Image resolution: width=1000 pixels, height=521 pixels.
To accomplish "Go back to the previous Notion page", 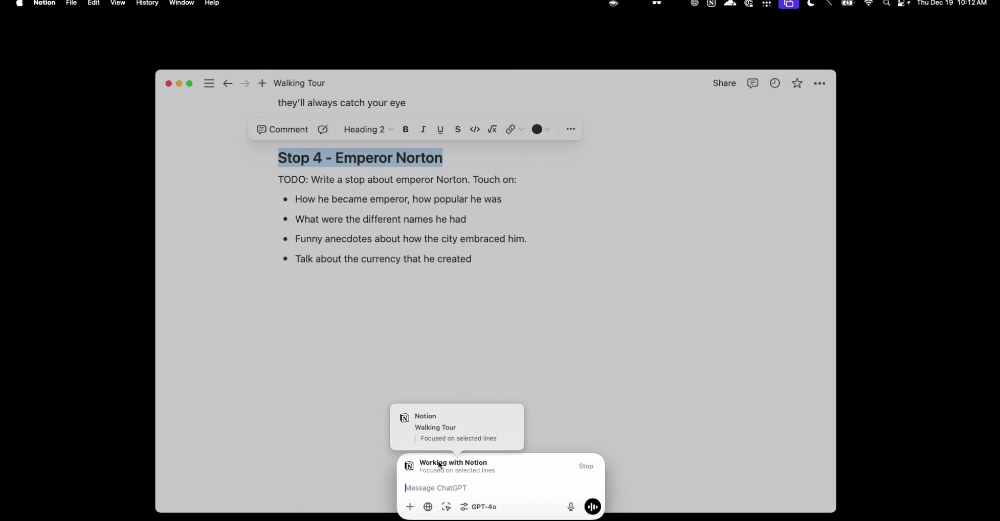I will point(228,84).
